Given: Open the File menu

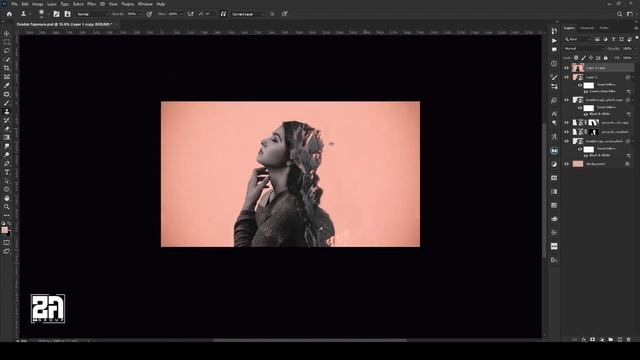Looking at the screenshot, I should tap(14, 4).
